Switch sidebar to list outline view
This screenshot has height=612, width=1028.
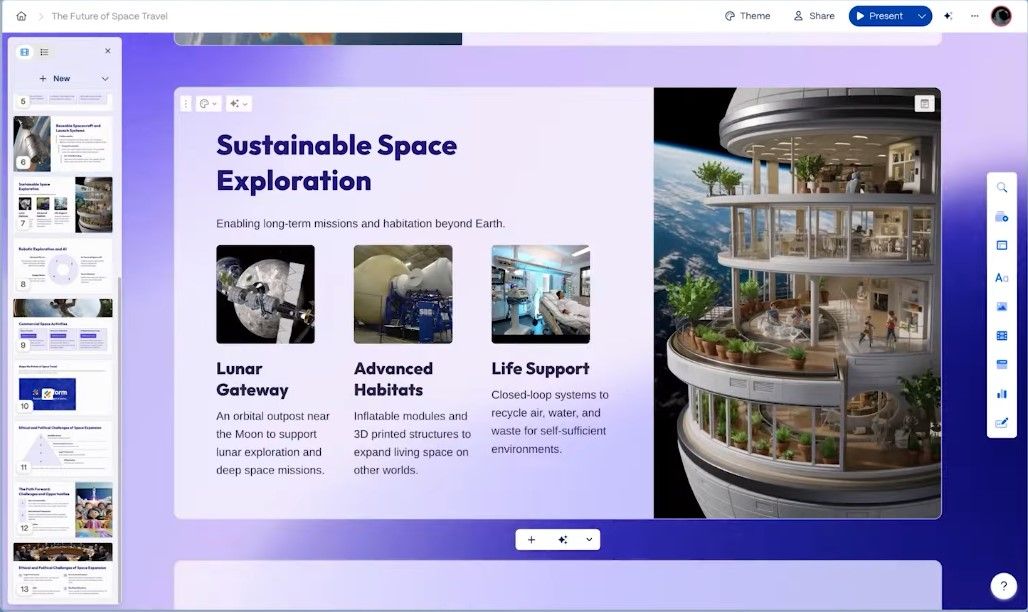pos(44,52)
